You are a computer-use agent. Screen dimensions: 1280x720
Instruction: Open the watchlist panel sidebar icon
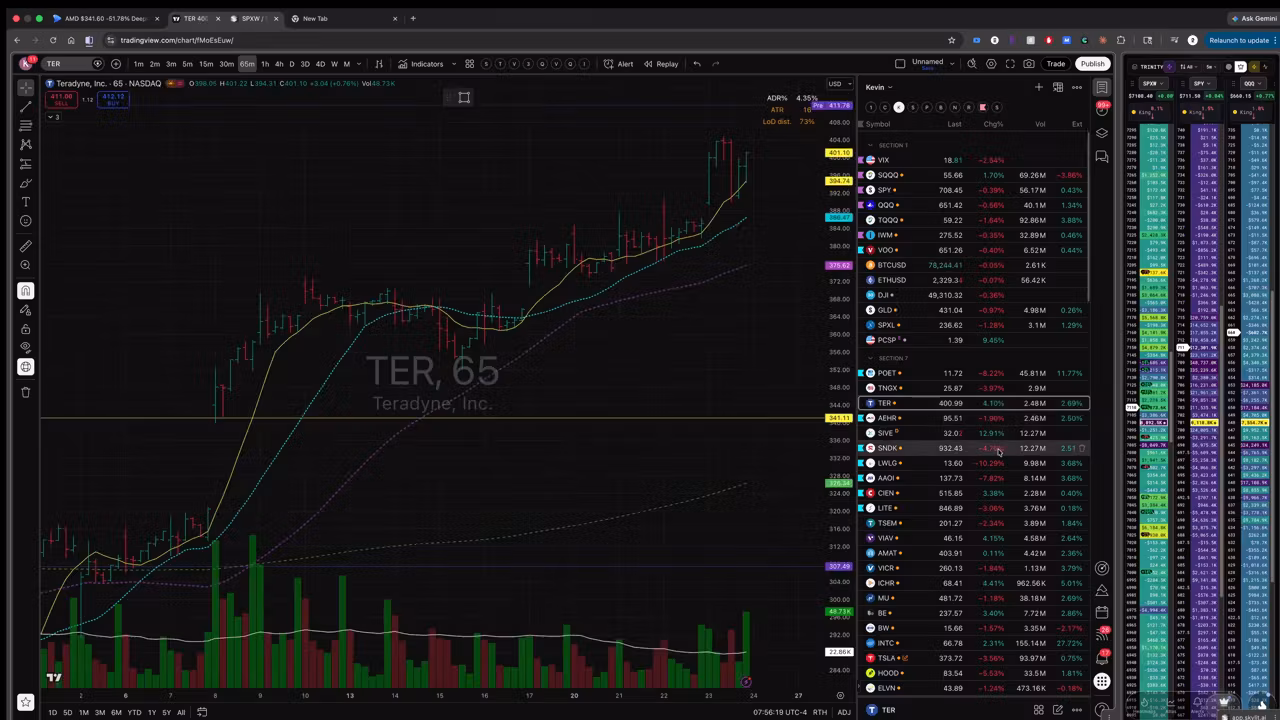pyautogui.click(x=1102, y=87)
